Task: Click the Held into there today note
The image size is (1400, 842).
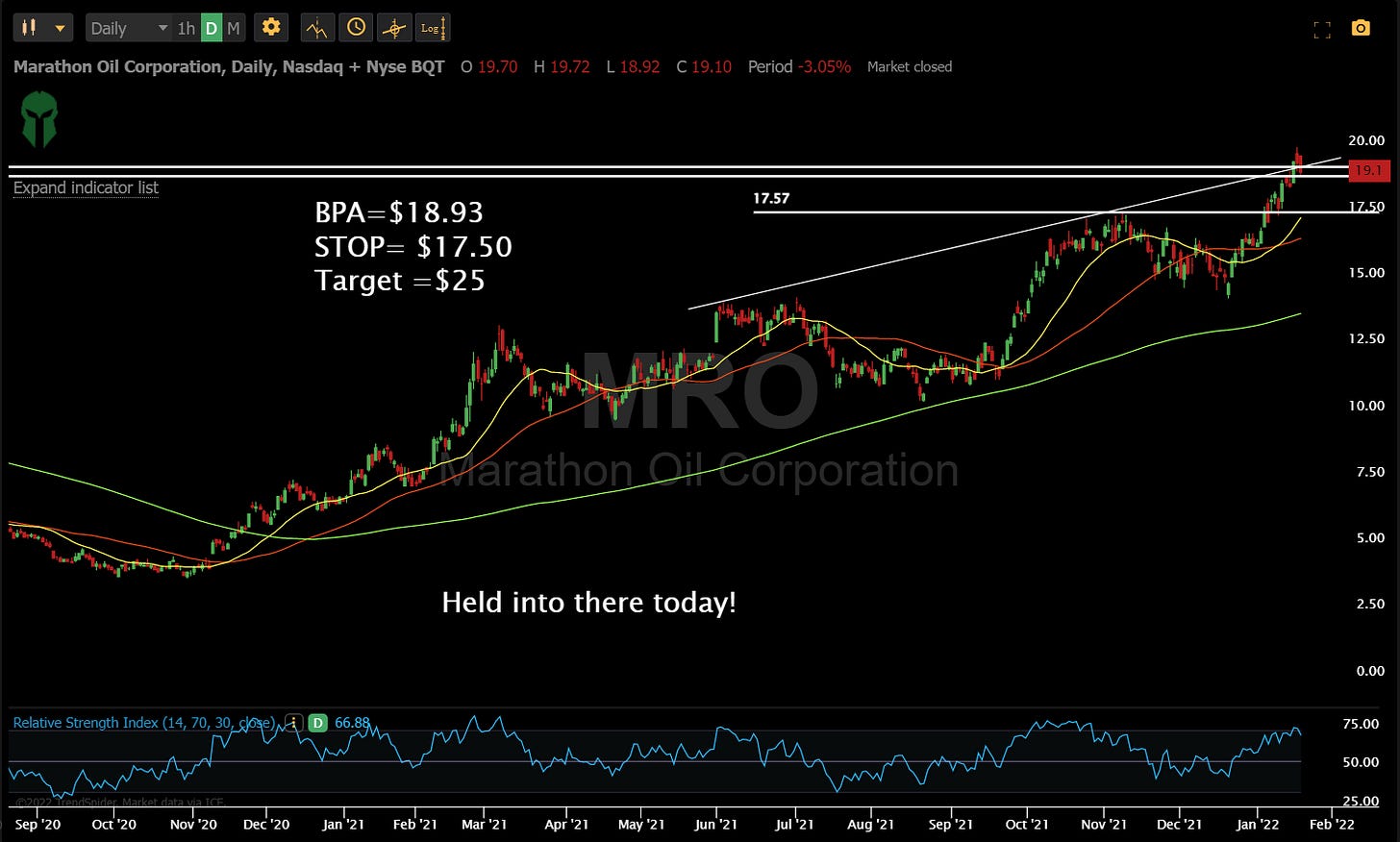Action: 588,603
